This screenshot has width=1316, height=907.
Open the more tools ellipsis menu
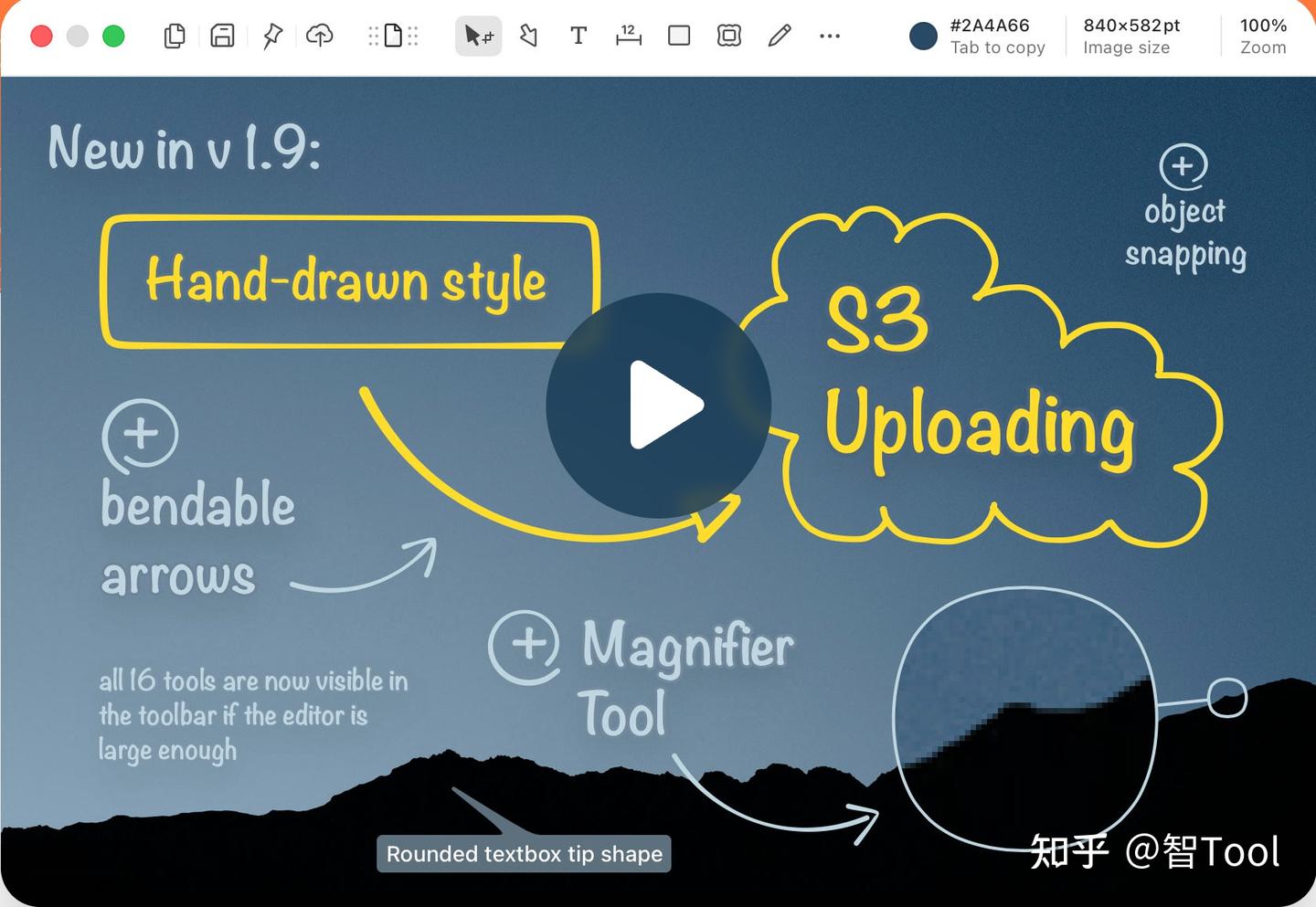pos(830,36)
